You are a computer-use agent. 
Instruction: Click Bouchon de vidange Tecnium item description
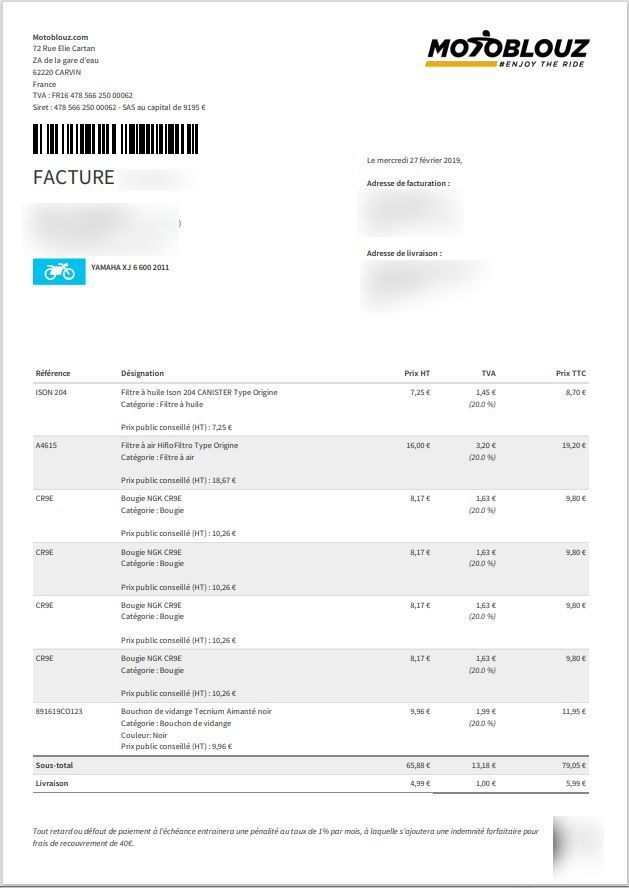pyautogui.click(x=196, y=711)
